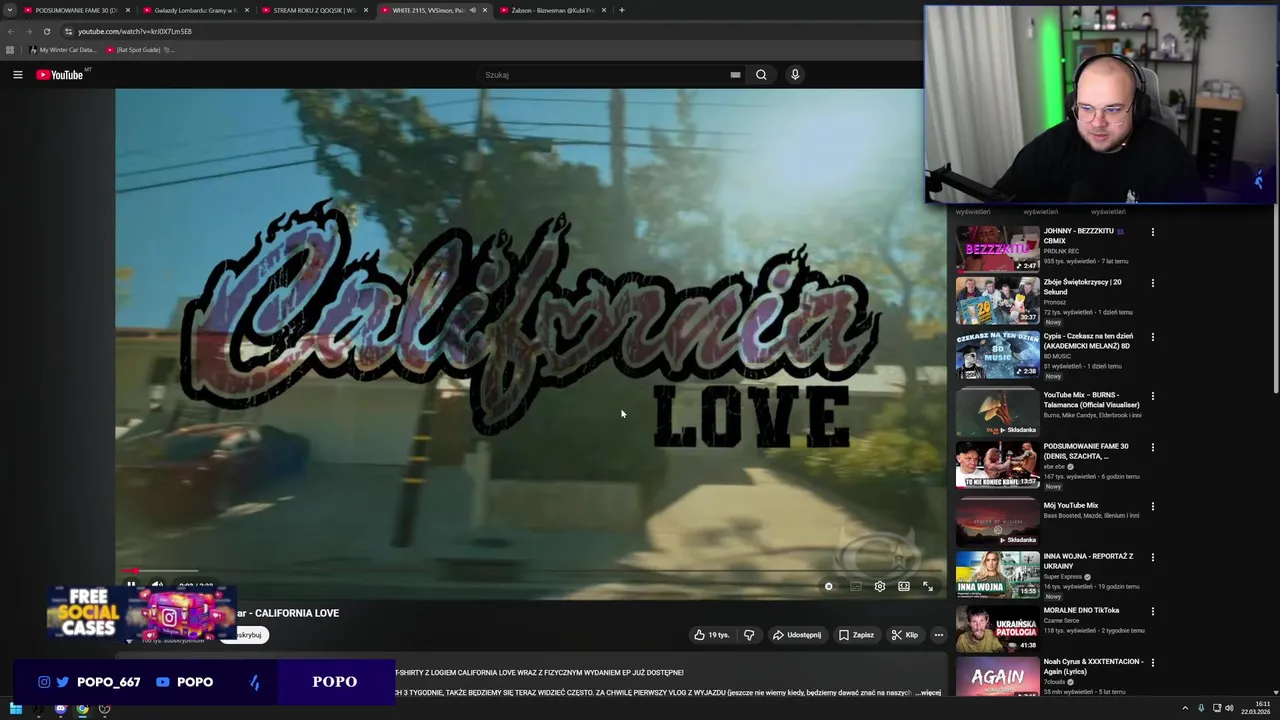Viewport: 1280px width, 720px height.
Task: Open the site information icon in the address bar
Action: tap(68, 31)
